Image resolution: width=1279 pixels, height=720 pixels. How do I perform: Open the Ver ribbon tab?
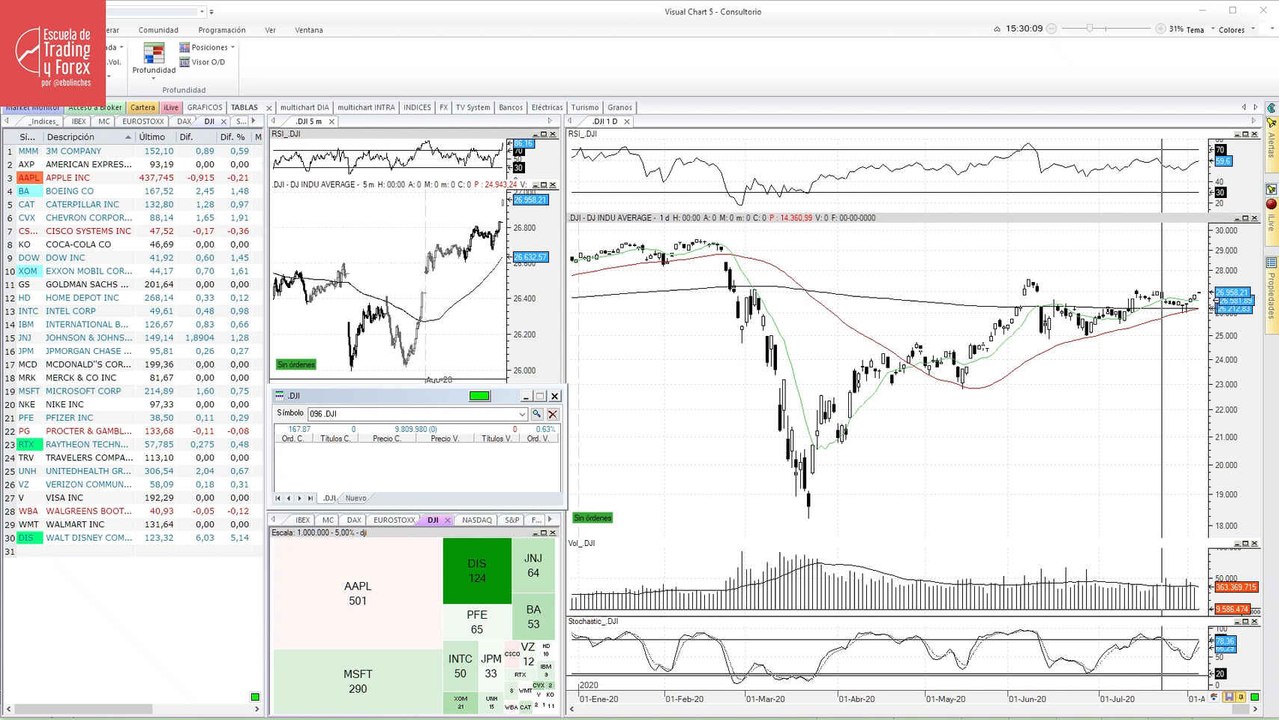[x=270, y=30]
